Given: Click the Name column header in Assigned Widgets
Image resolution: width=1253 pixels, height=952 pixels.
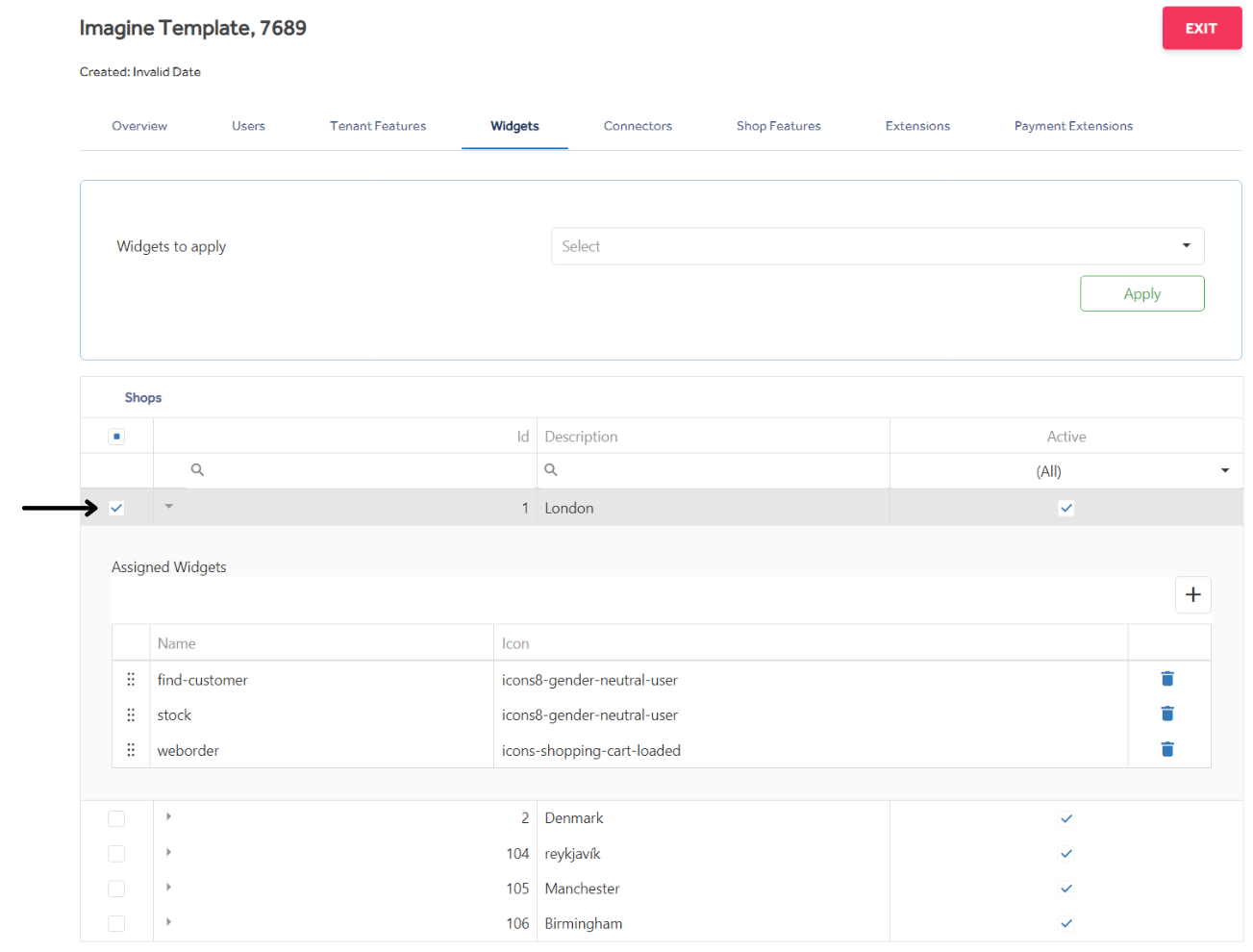Looking at the screenshot, I should pos(322,643).
